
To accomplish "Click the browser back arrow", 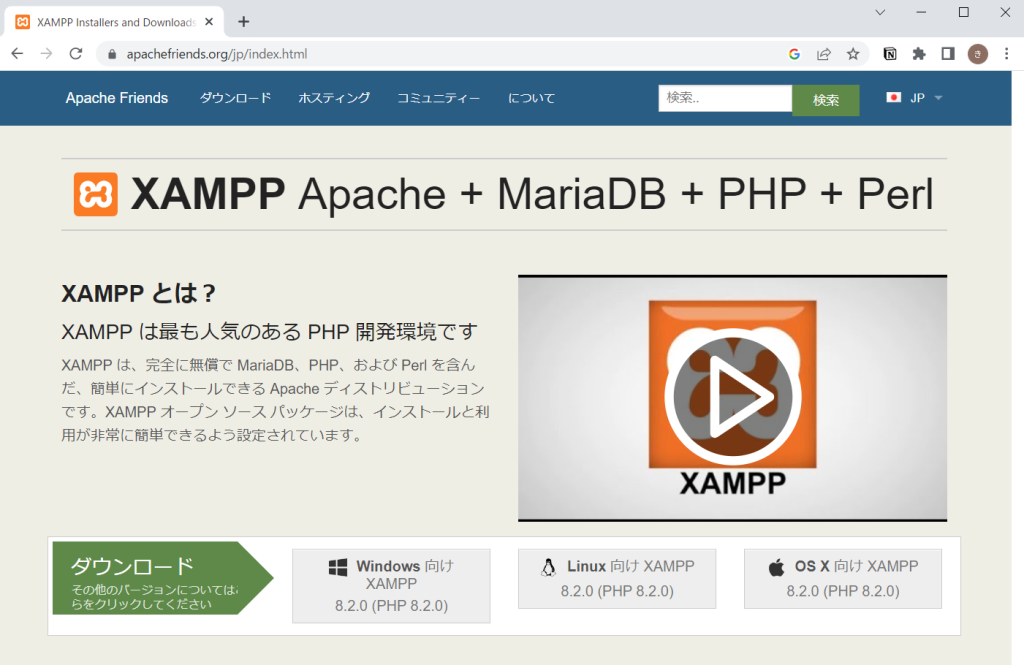I will [x=17, y=54].
